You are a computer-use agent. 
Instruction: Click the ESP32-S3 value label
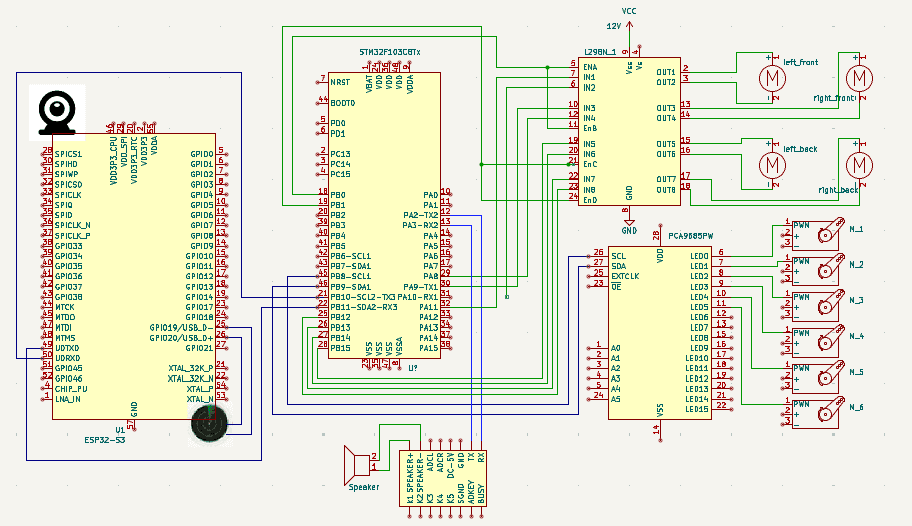pos(105,440)
